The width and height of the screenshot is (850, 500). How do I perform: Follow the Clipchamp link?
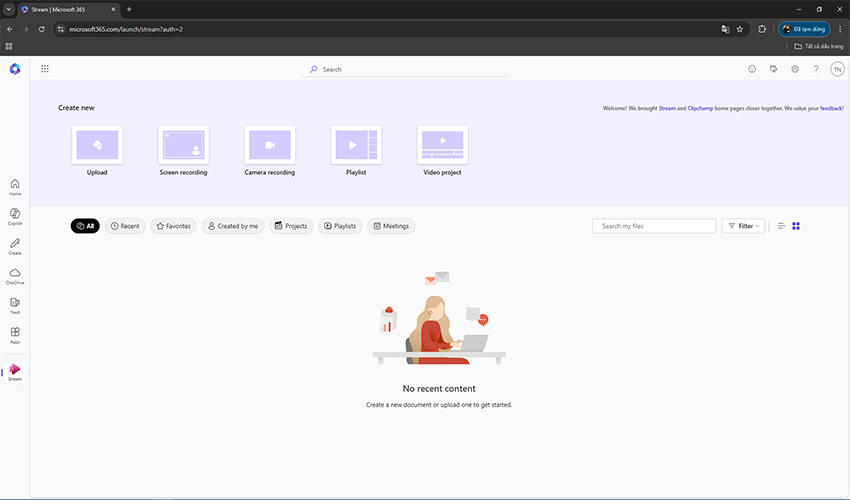pos(700,108)
